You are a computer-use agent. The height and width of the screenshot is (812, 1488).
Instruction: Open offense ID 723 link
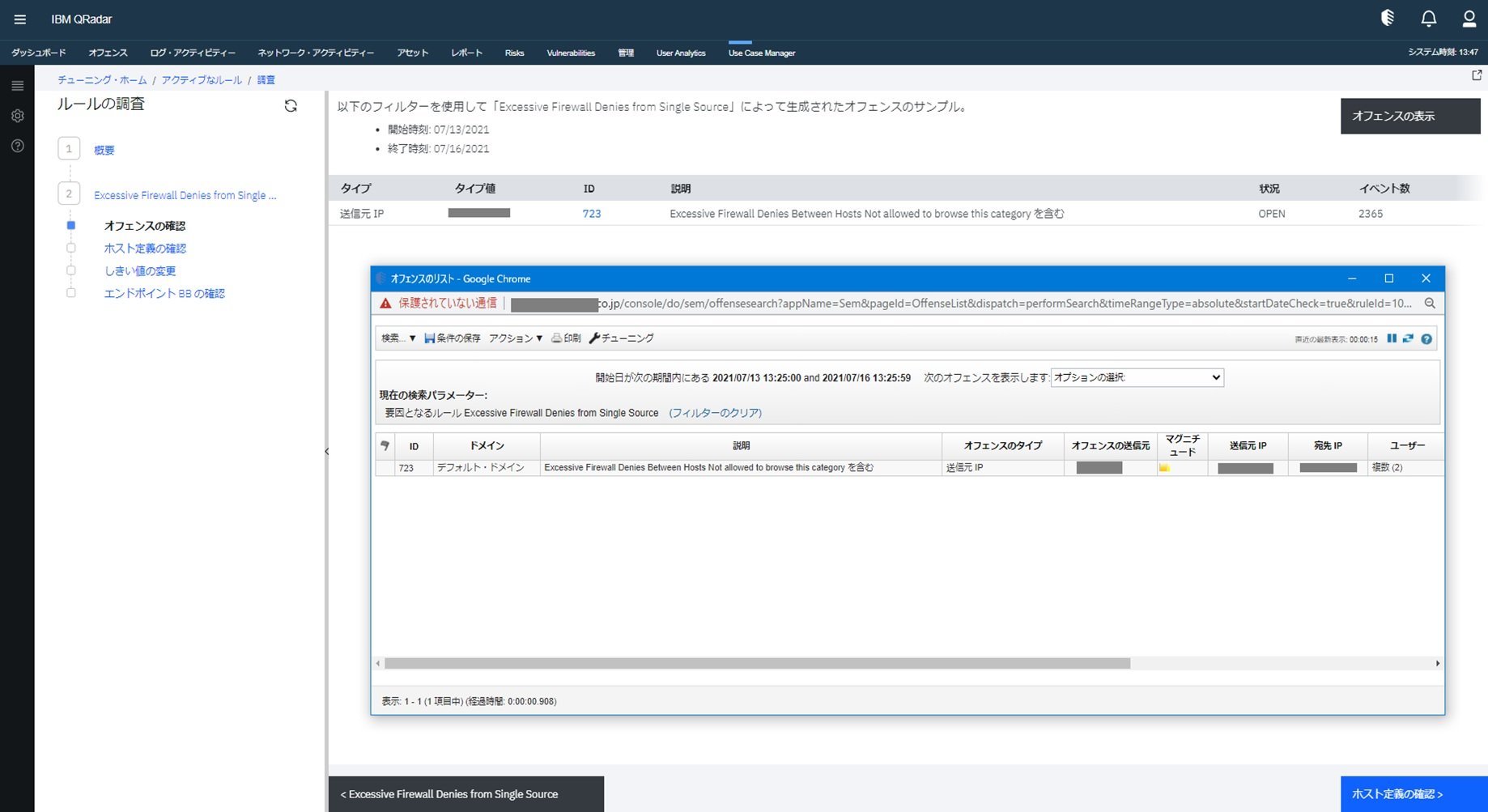pos(592,214)
